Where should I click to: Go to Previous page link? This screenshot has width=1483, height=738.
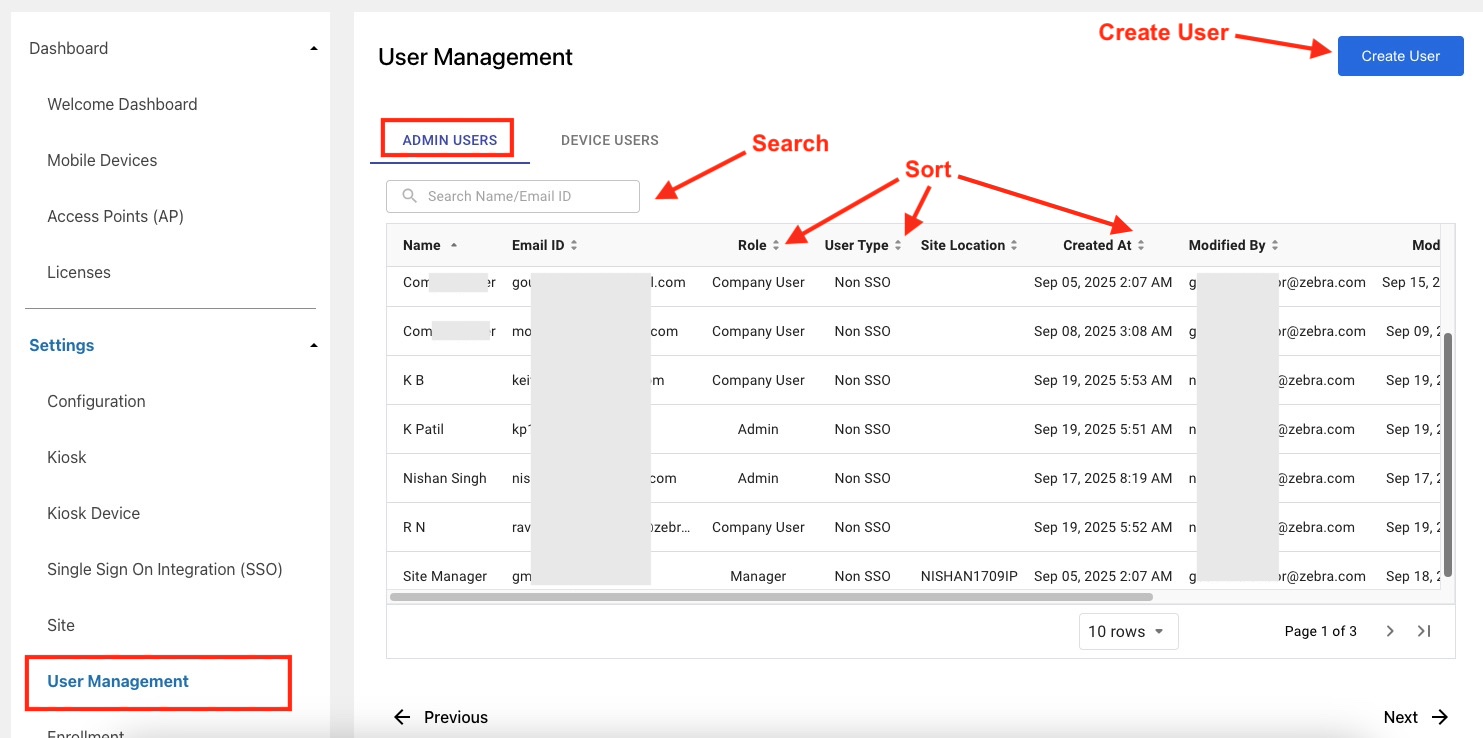tap(441, 717)
